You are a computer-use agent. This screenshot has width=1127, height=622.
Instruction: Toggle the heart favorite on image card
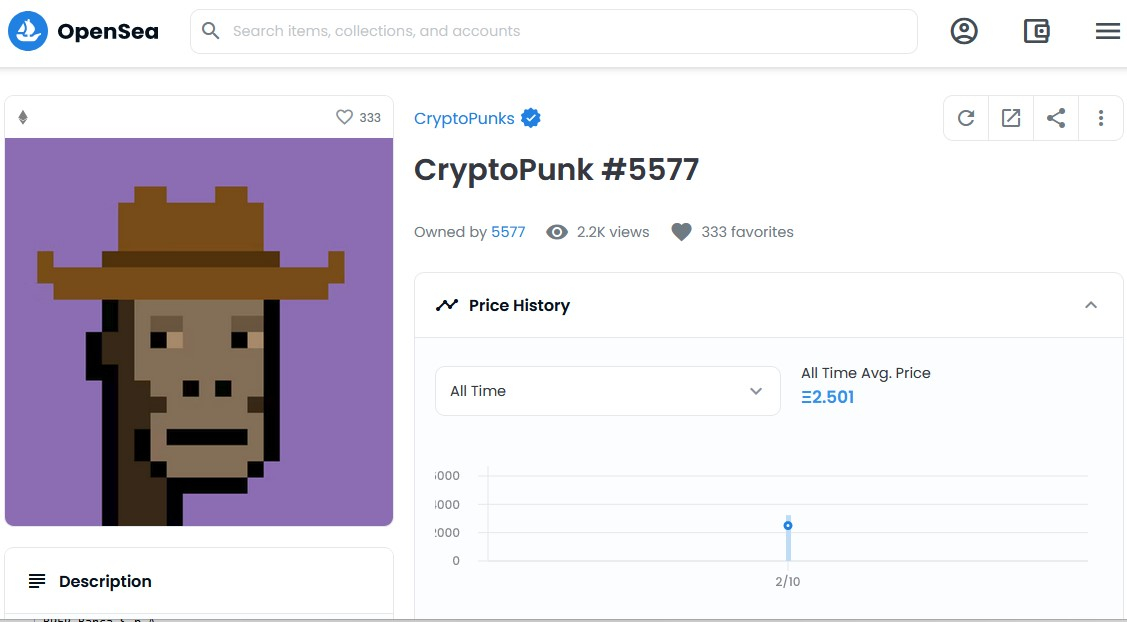tap(344, 117)
